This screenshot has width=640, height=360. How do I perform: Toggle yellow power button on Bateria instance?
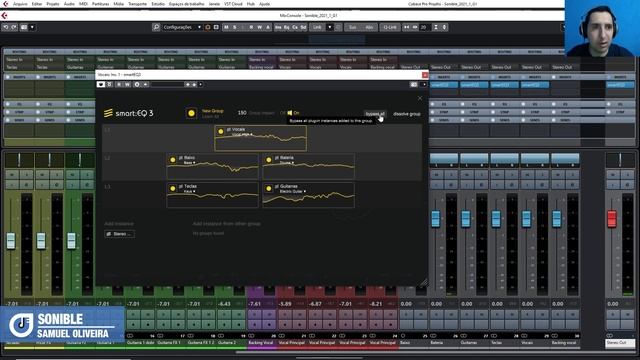269,160
